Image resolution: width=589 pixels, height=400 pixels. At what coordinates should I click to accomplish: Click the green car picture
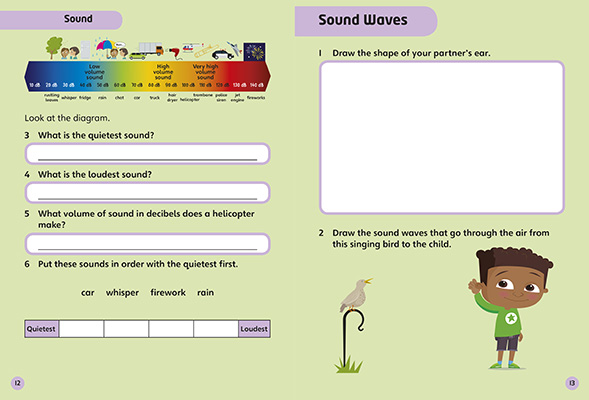click(137, 56)
